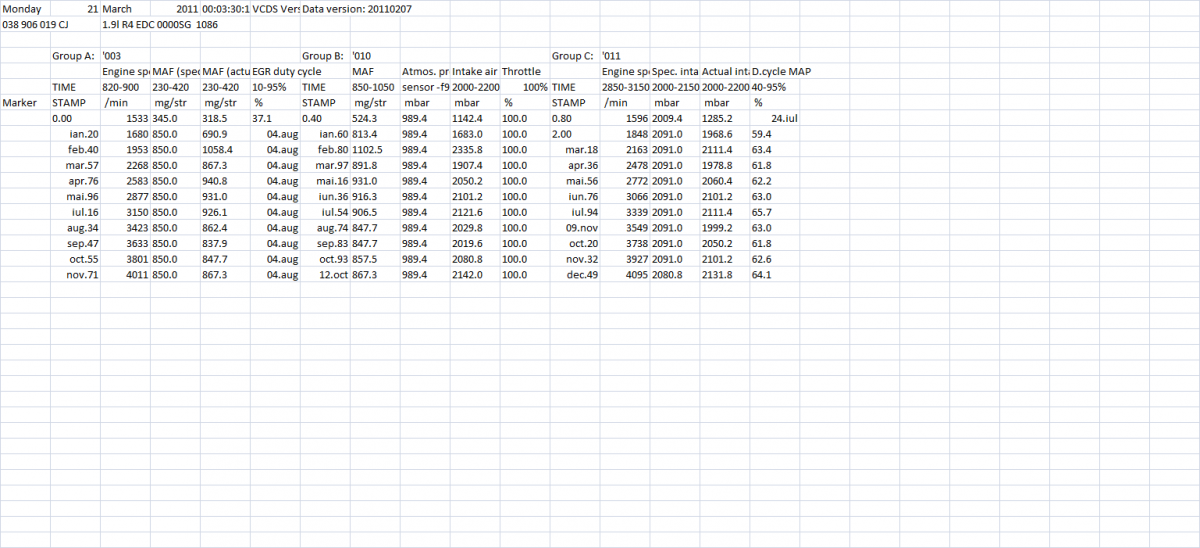Select the D.cycle MAP header cell

[786, 72]
